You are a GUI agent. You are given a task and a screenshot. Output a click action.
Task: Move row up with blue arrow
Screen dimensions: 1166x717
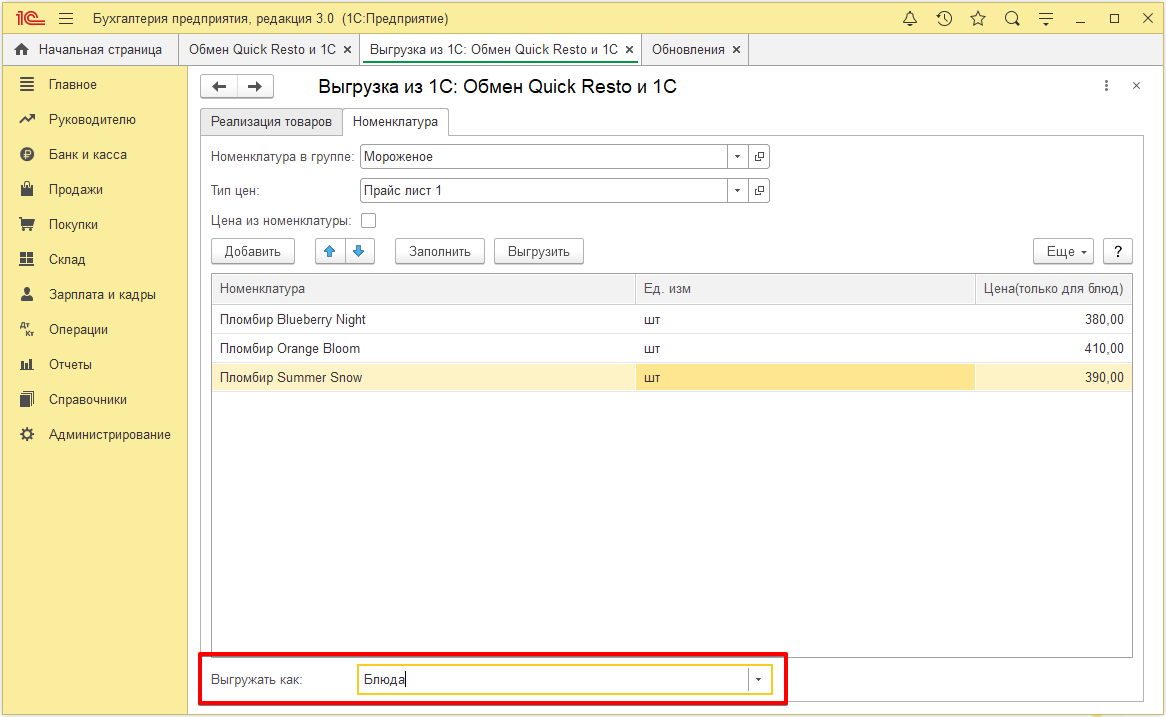tap(330, 251)
